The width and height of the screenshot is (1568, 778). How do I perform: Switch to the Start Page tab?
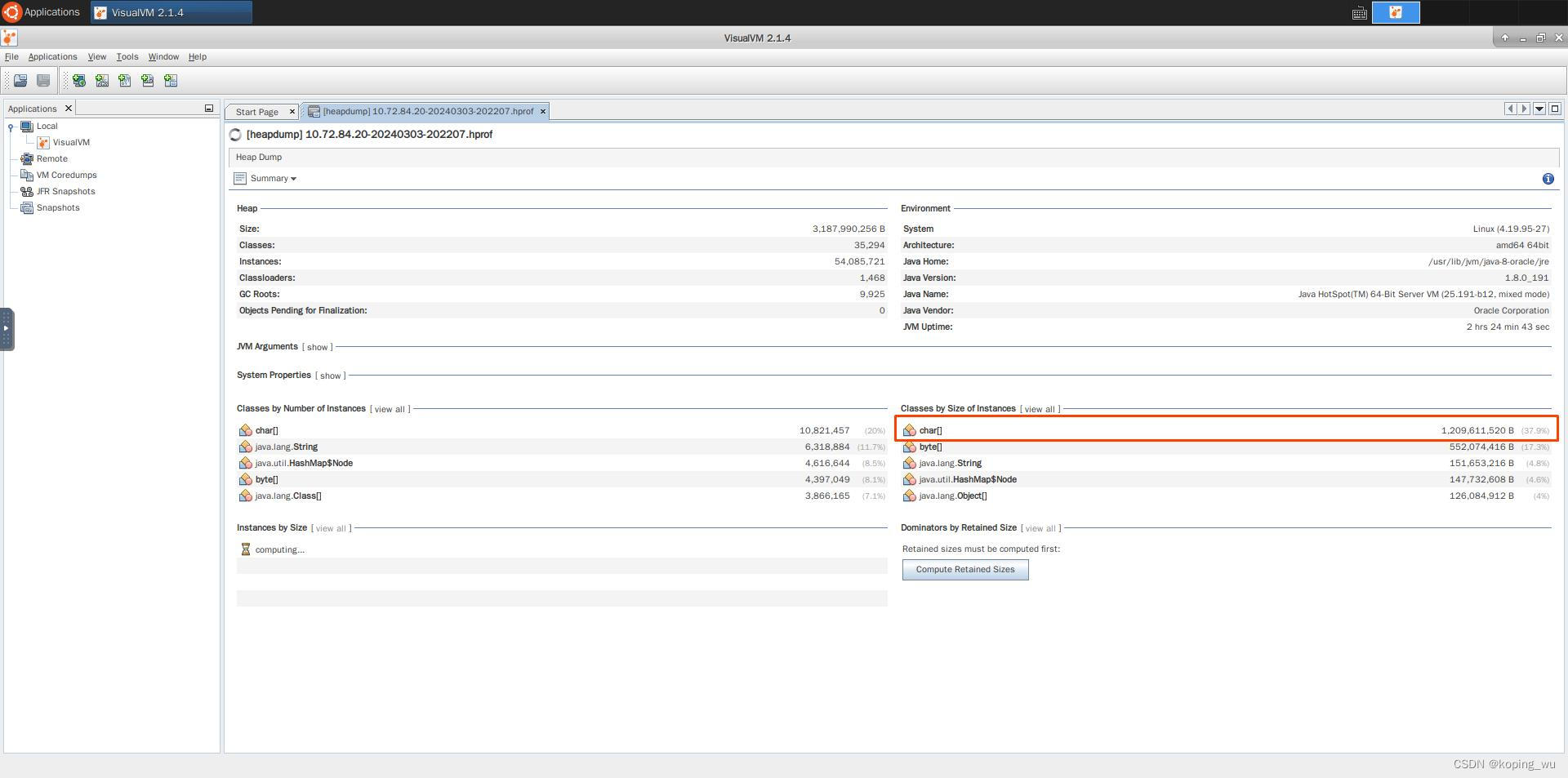(x=257, y=112)
